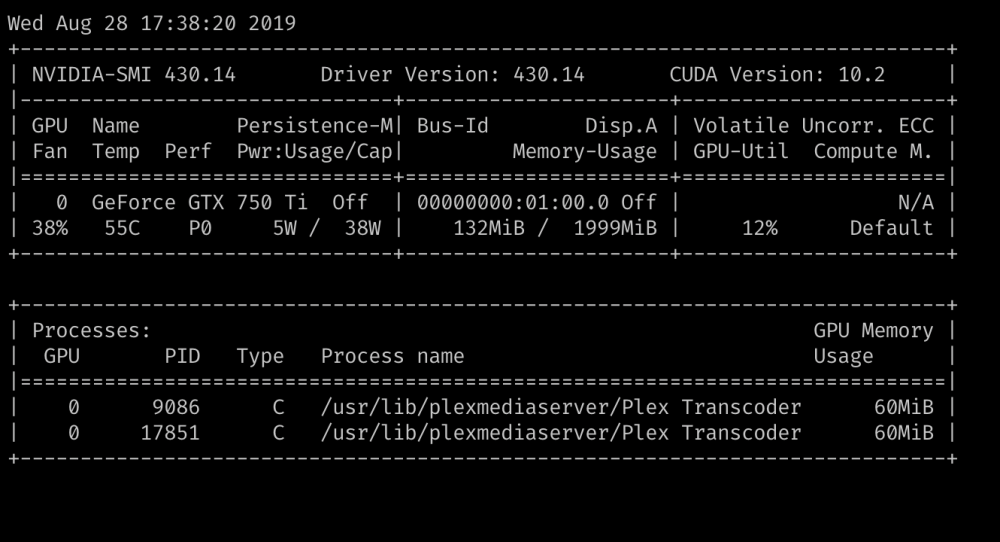Click the CUDA Version: 10.2 text
The height and width of the screenshot is (542, 1000).
click(x=777, y=75)
